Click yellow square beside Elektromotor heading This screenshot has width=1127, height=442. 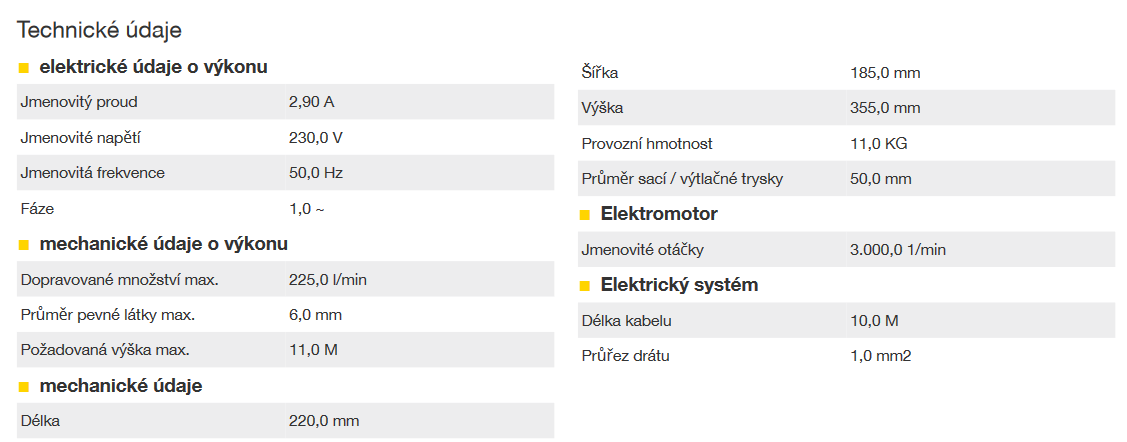(585, 215)
